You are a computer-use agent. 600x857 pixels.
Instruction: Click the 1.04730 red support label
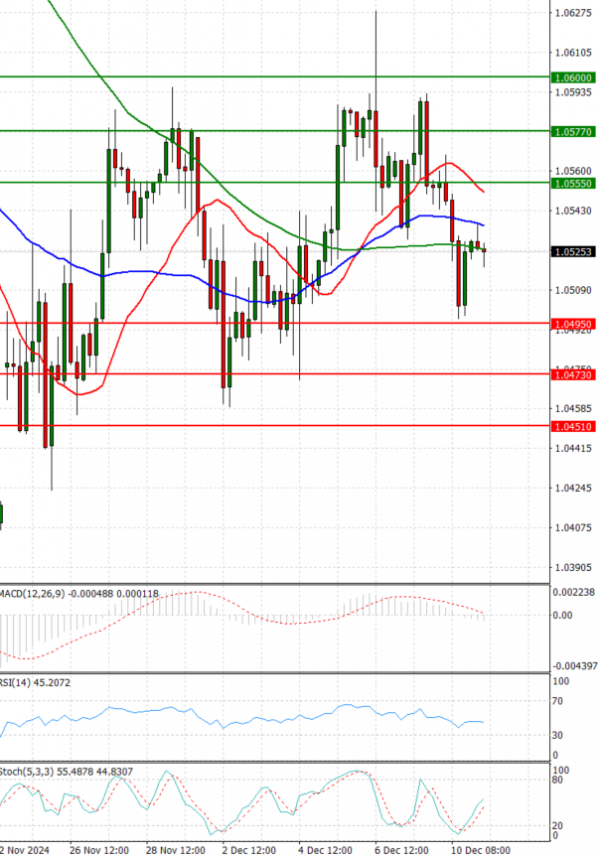pos(573,375)
